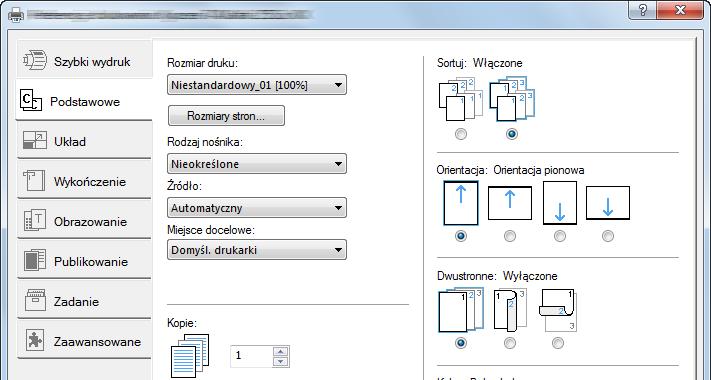Expand the Miejsce docelowe dropdown
The height and width of the screenshot is (380, 711).
pyautogui.click(x=257, y=250)
